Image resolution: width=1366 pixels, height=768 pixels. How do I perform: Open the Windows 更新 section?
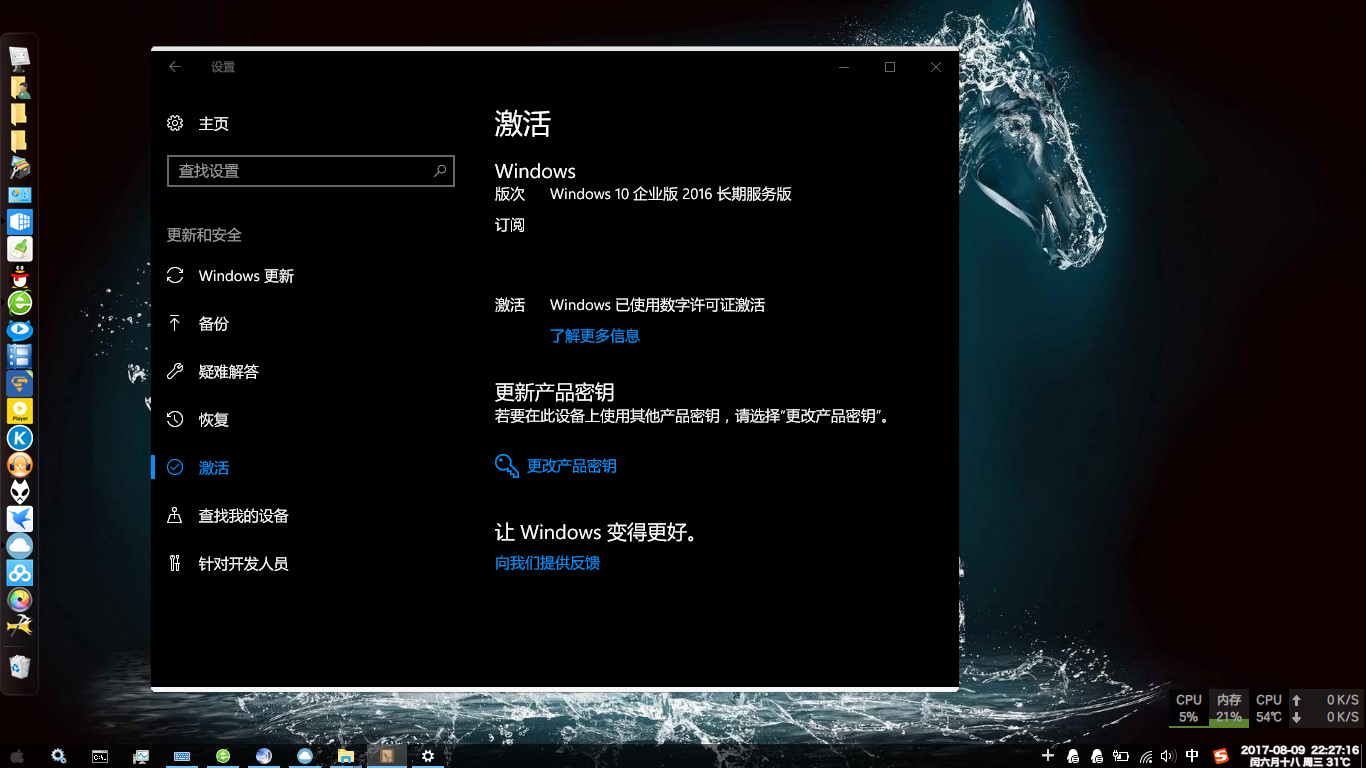231,276
